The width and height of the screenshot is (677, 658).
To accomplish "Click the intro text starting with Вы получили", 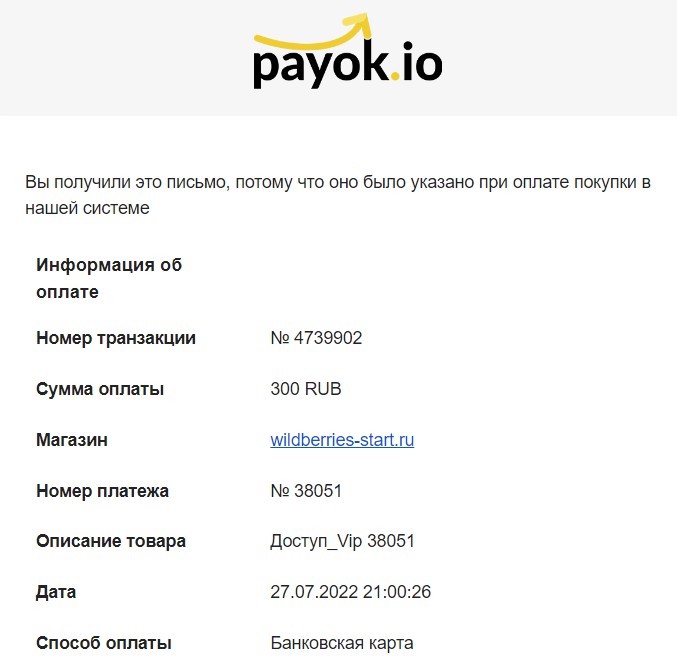I will point(338,195).
